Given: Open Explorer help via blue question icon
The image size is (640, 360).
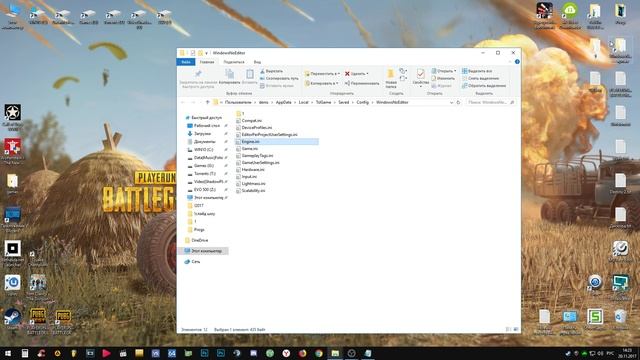Looking at the screenshot, I should [x=517, y=62].
